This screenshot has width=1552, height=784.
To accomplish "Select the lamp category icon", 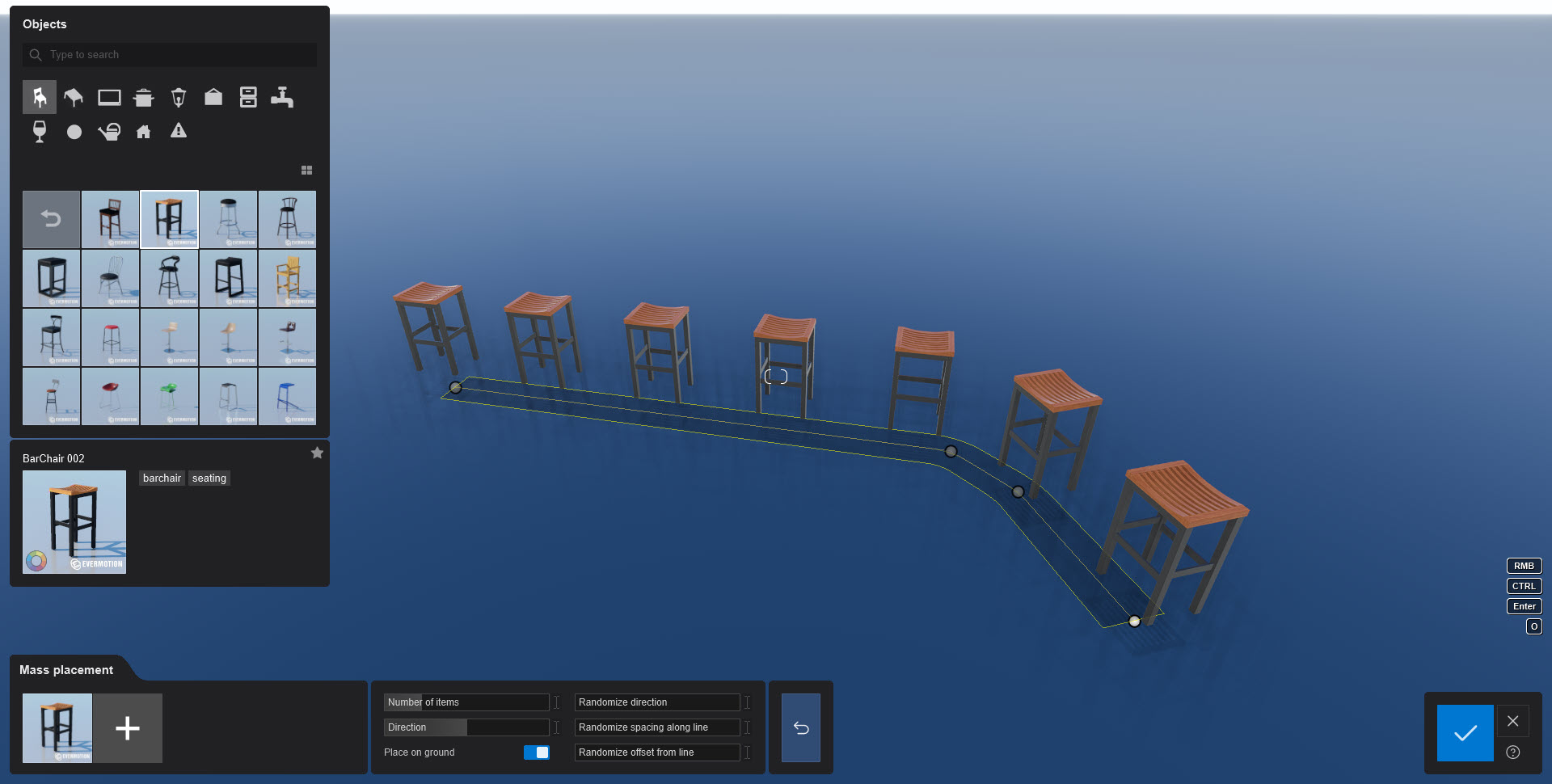I will coord(179,97).
